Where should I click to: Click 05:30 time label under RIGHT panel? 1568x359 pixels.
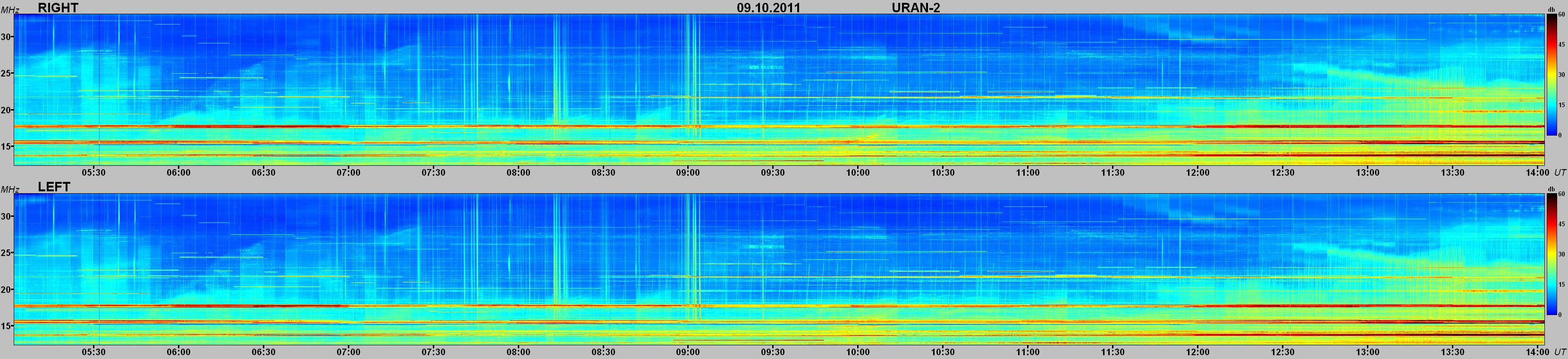pyautogui.click(x=94, y=172)
